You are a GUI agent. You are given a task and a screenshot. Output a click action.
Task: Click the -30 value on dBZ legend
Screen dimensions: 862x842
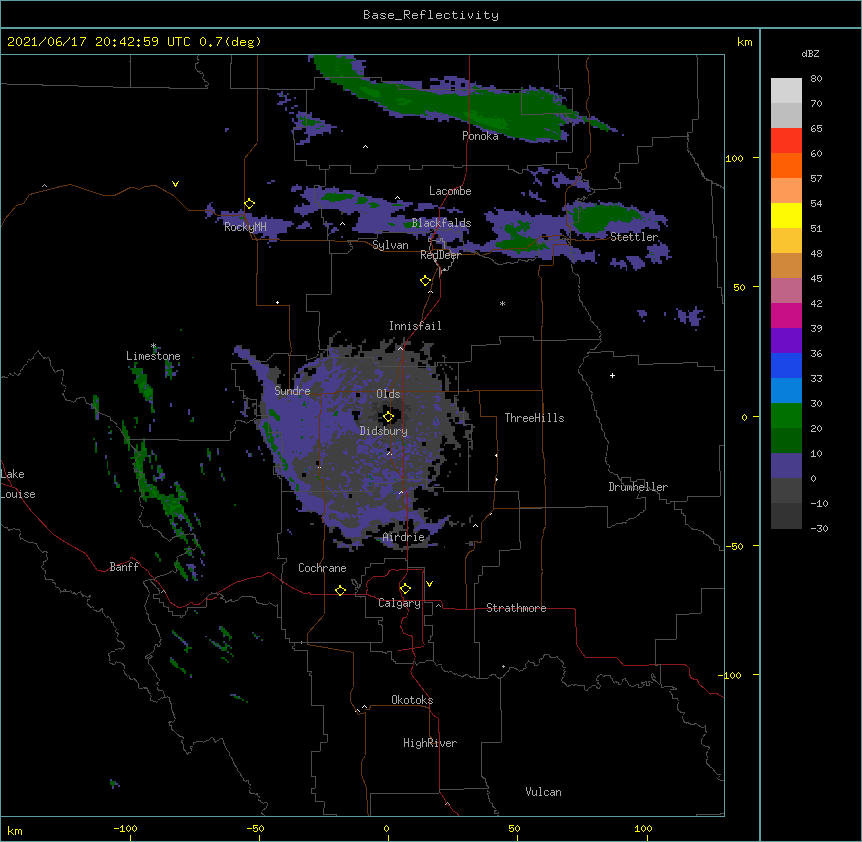click(x=819, y=528)
